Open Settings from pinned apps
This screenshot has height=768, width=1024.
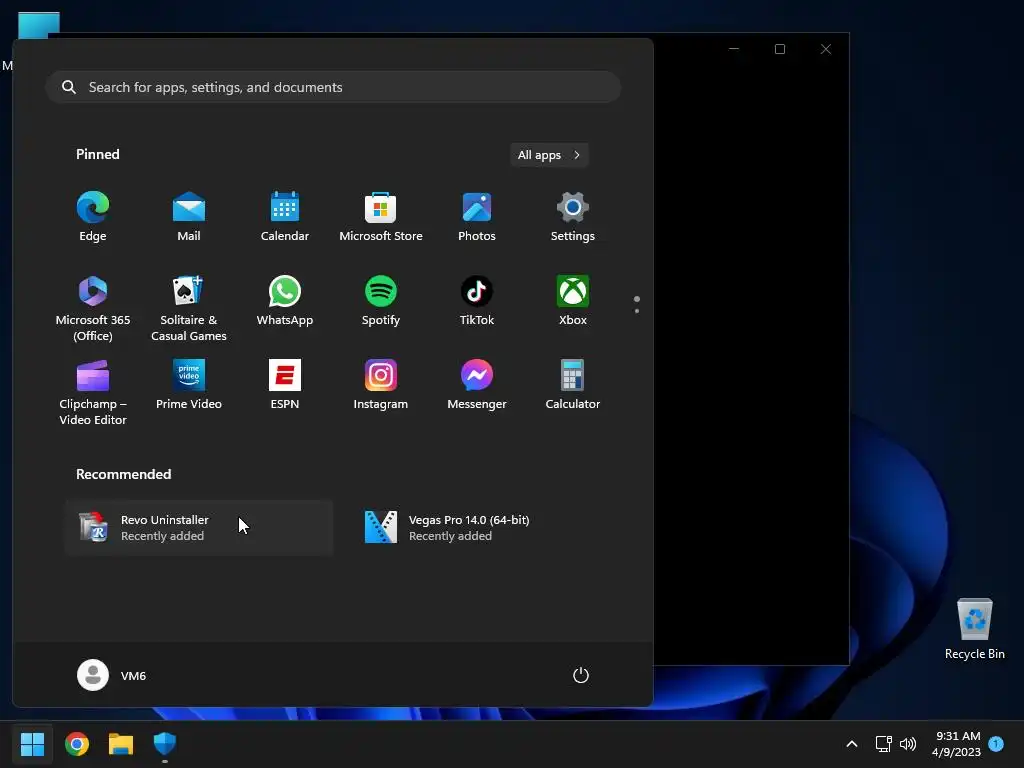573,217
